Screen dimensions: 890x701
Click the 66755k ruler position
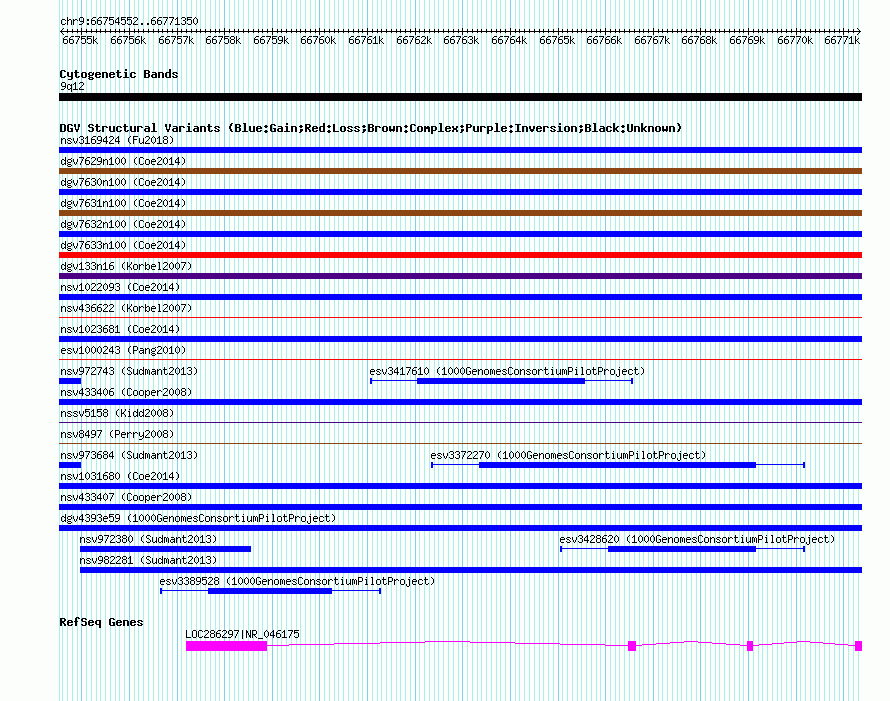(80, 40)
